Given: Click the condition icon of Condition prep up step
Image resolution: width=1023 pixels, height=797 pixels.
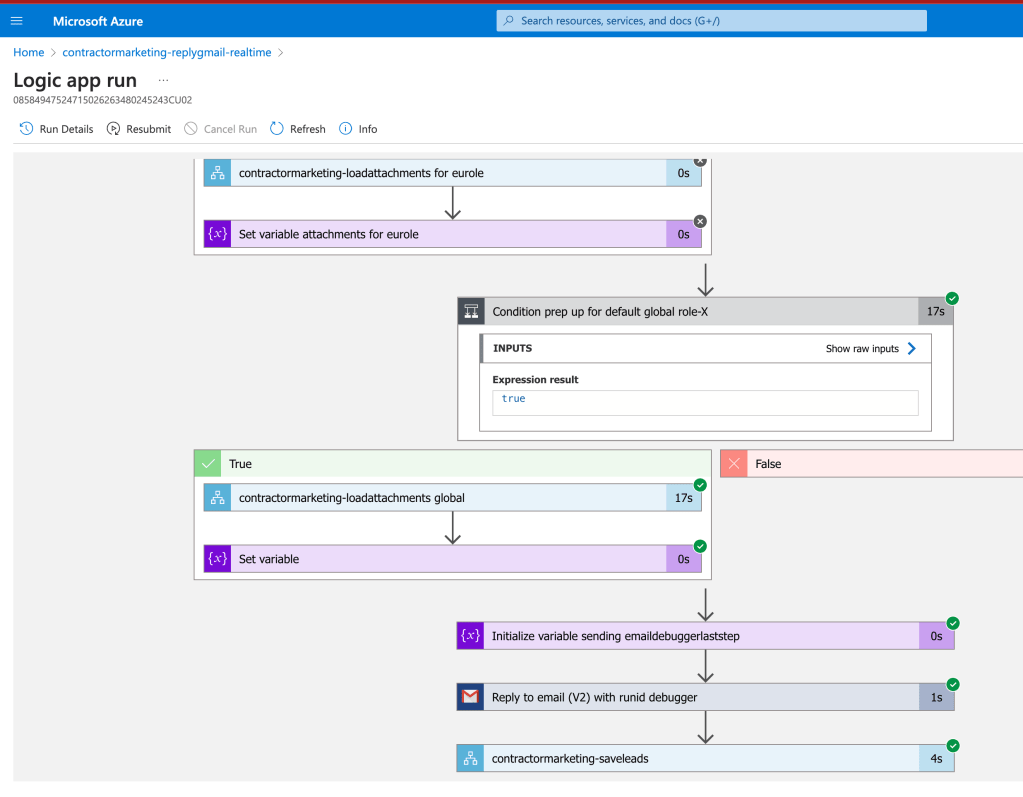Looking at the screenshot, I should pyautogui.click(x=471, y=311).
